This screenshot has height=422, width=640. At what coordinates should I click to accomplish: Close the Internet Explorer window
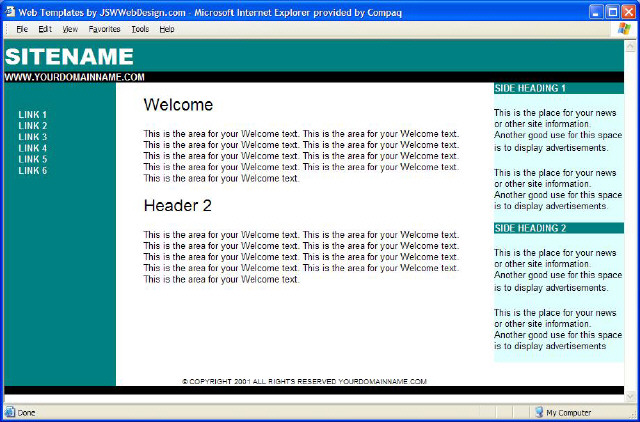pos(629,12)
